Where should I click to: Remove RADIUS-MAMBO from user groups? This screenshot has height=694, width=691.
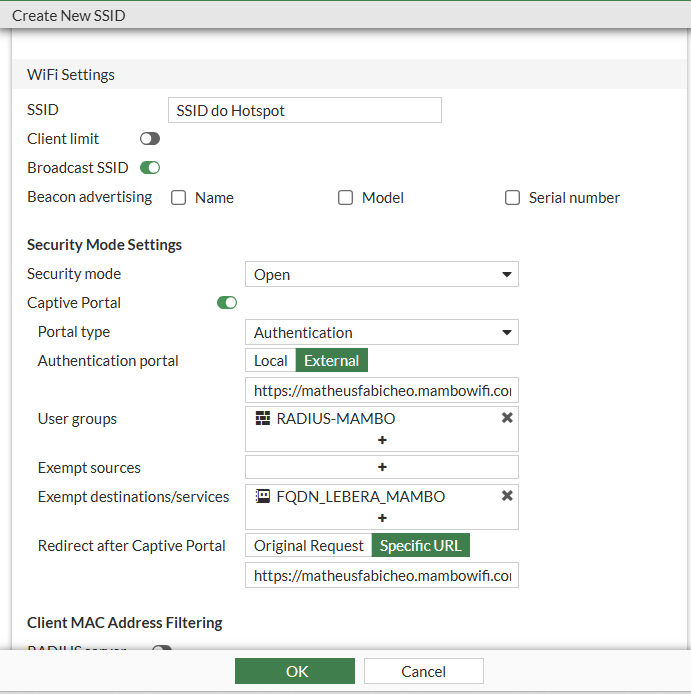click(x=507, y=418)
